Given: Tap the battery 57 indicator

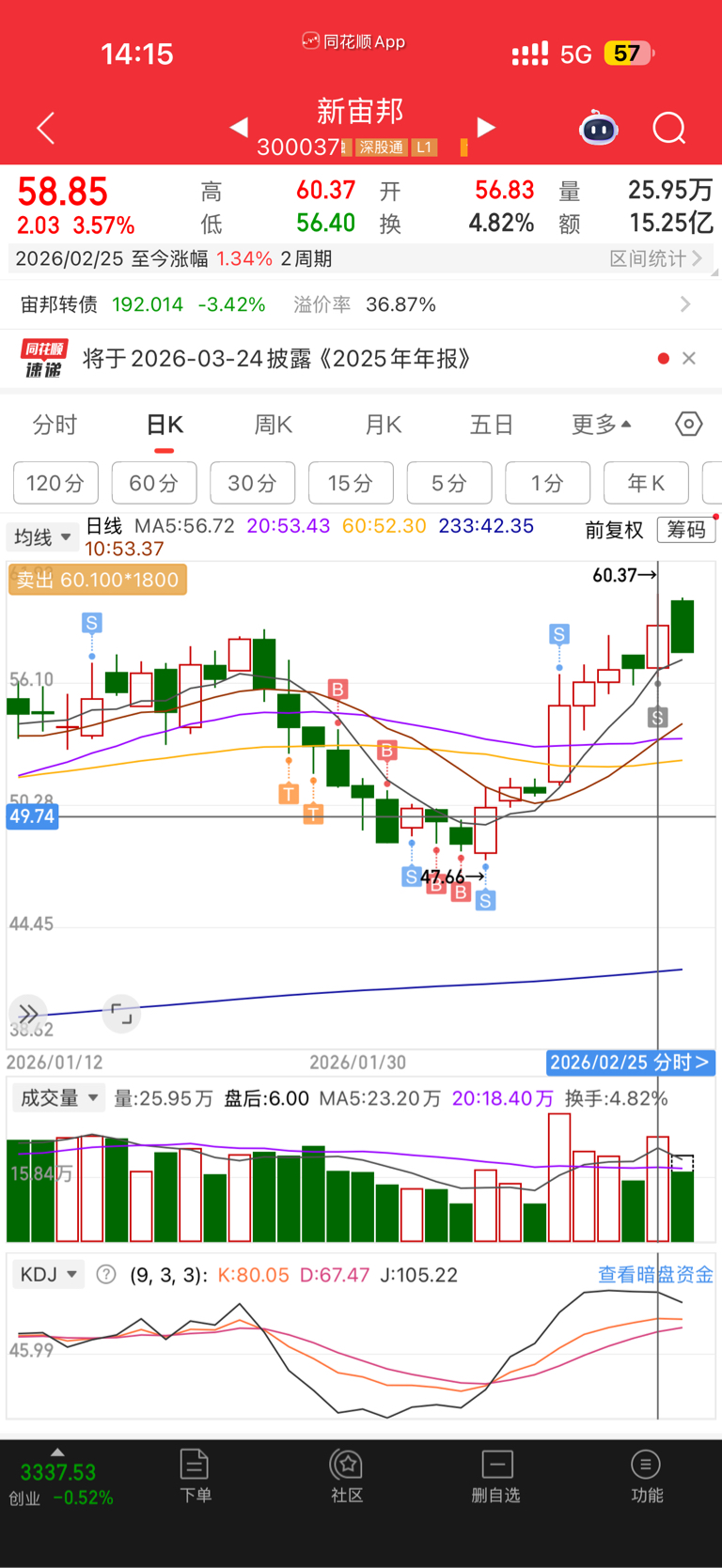Looking at the screenshot, I should 629,54.
